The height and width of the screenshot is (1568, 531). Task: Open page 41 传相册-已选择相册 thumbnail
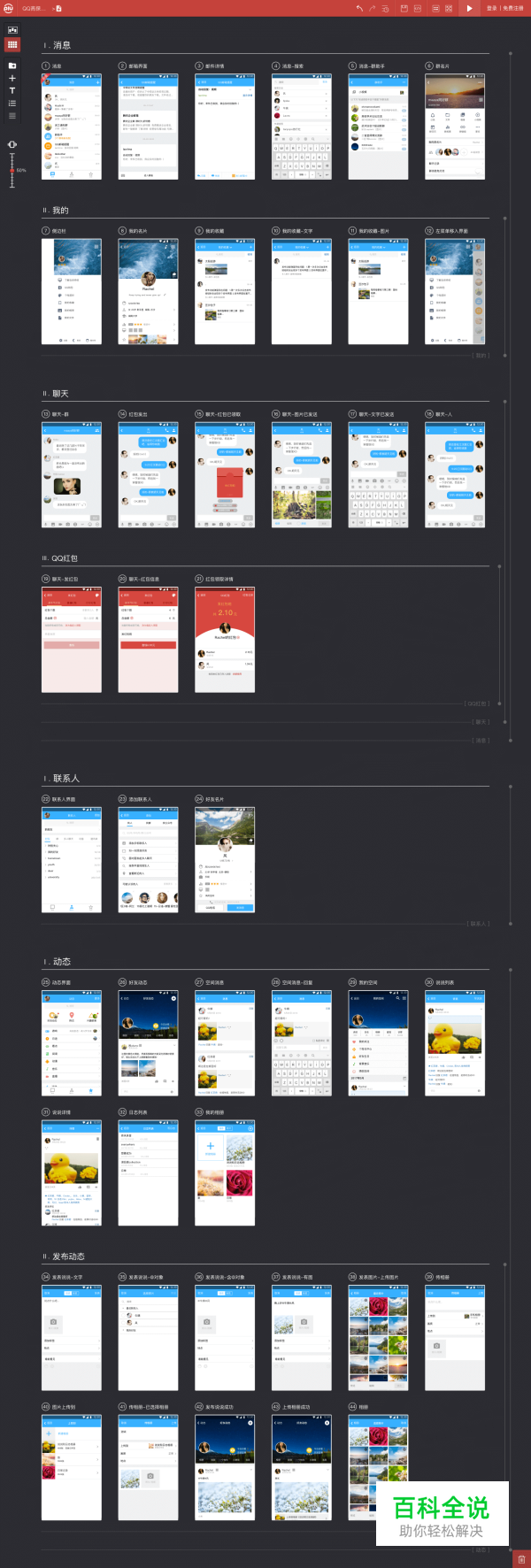pos(149,1467)
